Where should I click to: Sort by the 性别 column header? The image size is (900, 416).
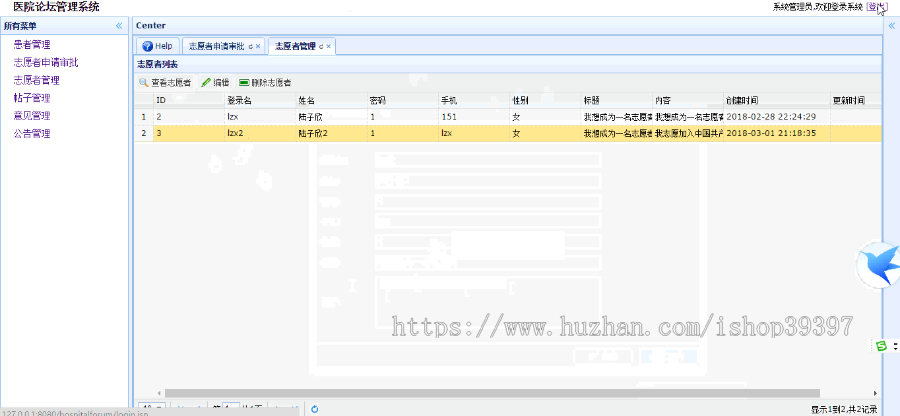pyautogui.click(x=544, y=100)
